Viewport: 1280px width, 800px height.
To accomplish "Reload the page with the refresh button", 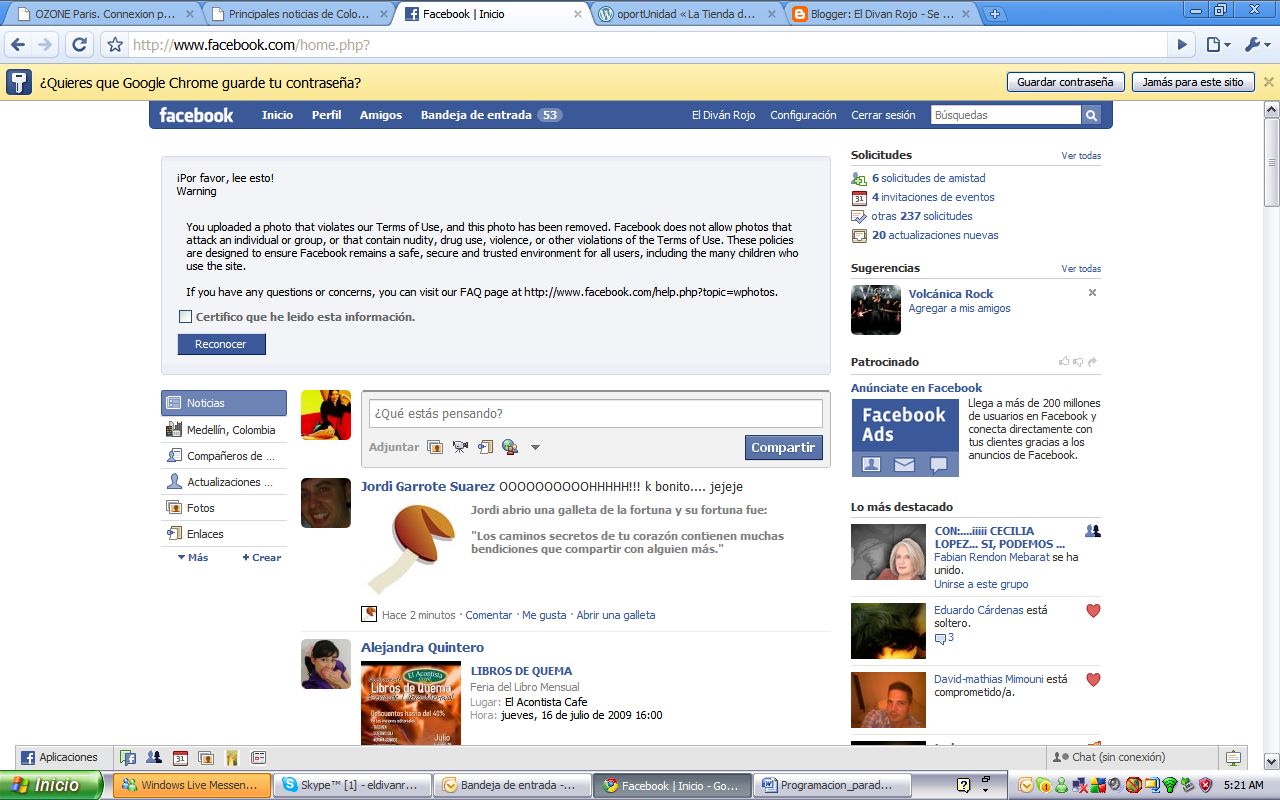I will point(80,45).
